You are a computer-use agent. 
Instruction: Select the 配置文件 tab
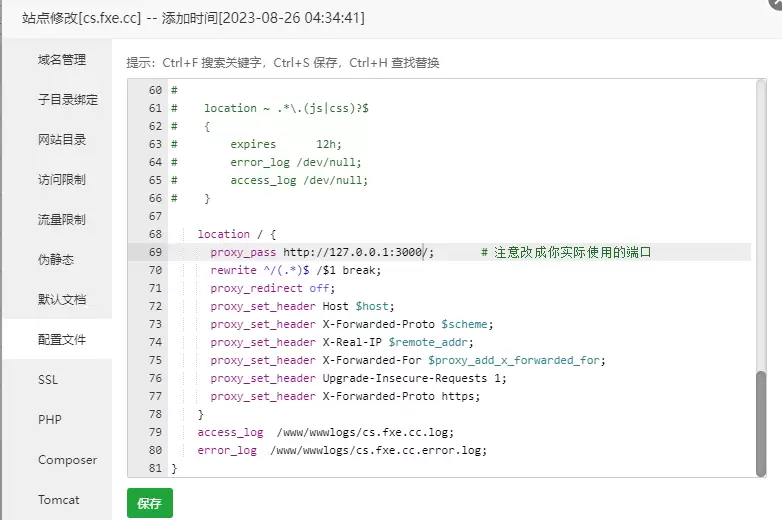pos(61,340)
